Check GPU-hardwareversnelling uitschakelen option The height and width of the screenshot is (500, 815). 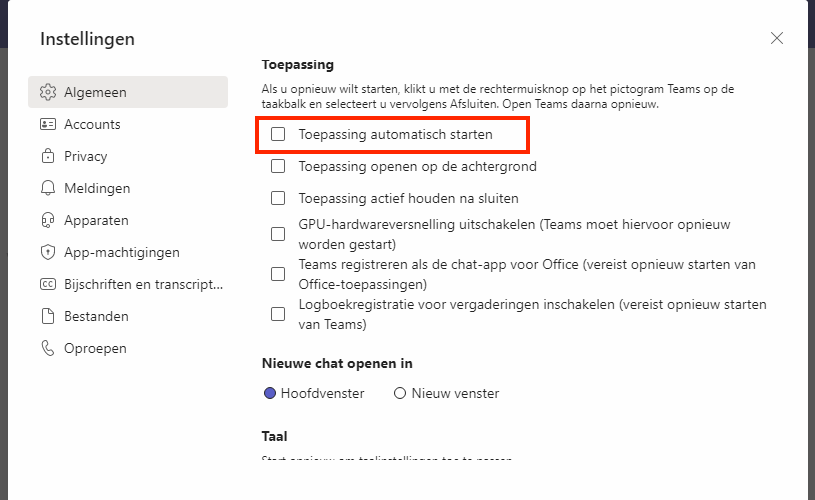pyautogui.click(x=278, y=234)
